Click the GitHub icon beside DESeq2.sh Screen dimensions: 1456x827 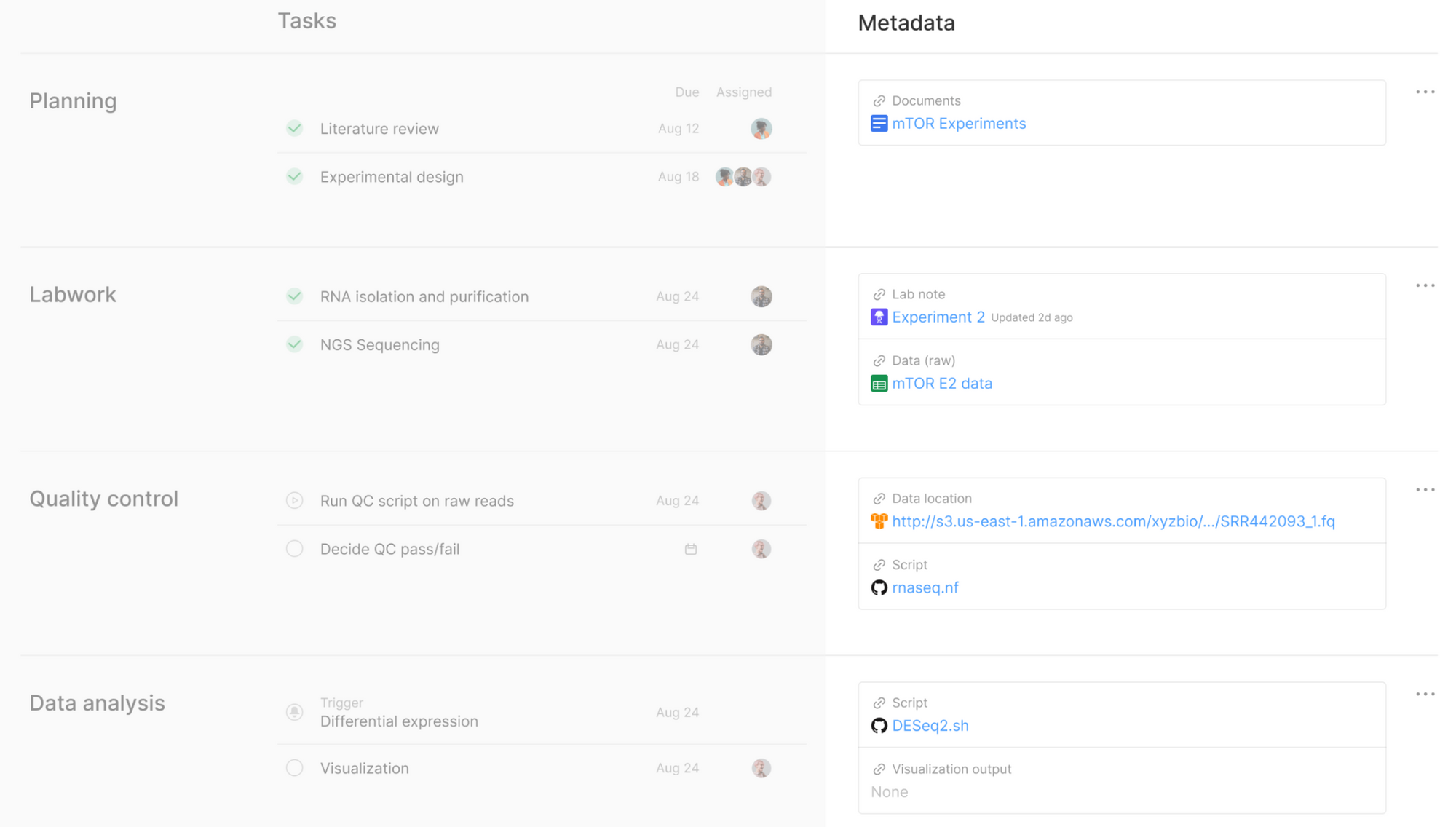879,726
